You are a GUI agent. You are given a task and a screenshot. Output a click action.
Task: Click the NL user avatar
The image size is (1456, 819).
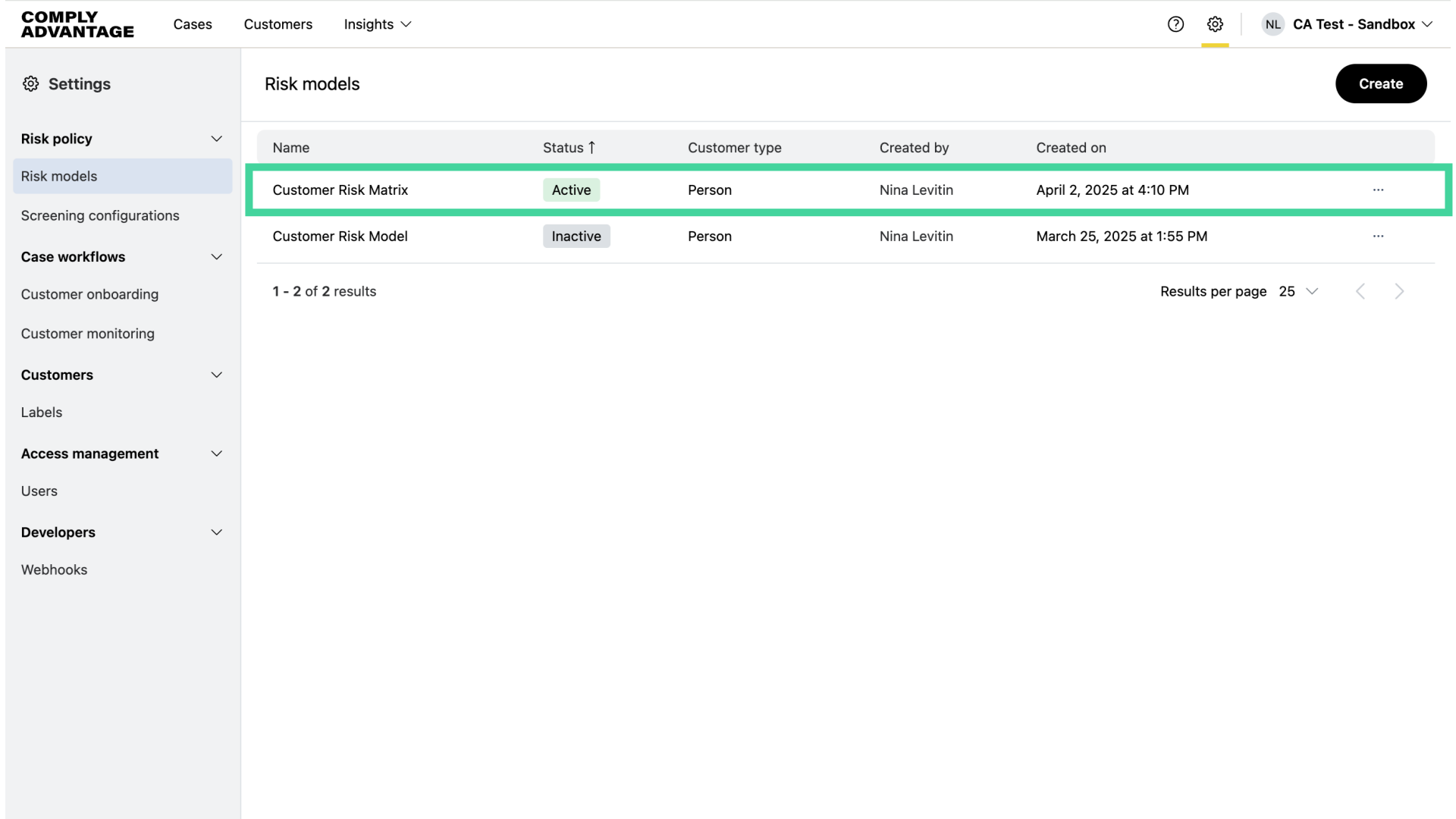(x=1272, y=24)
